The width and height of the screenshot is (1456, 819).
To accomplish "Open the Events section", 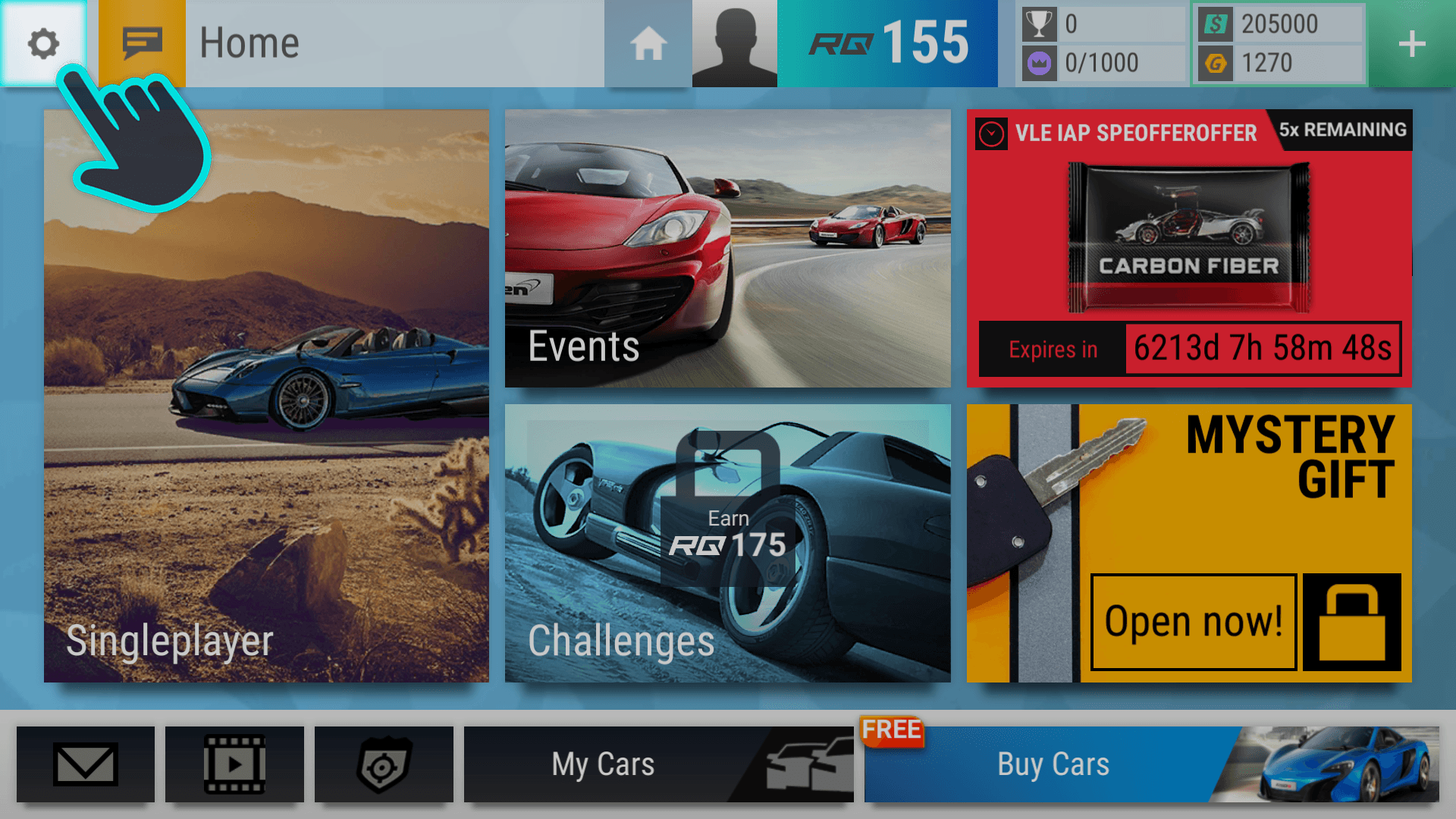I will pyautogui.click(x=727, y=248).
